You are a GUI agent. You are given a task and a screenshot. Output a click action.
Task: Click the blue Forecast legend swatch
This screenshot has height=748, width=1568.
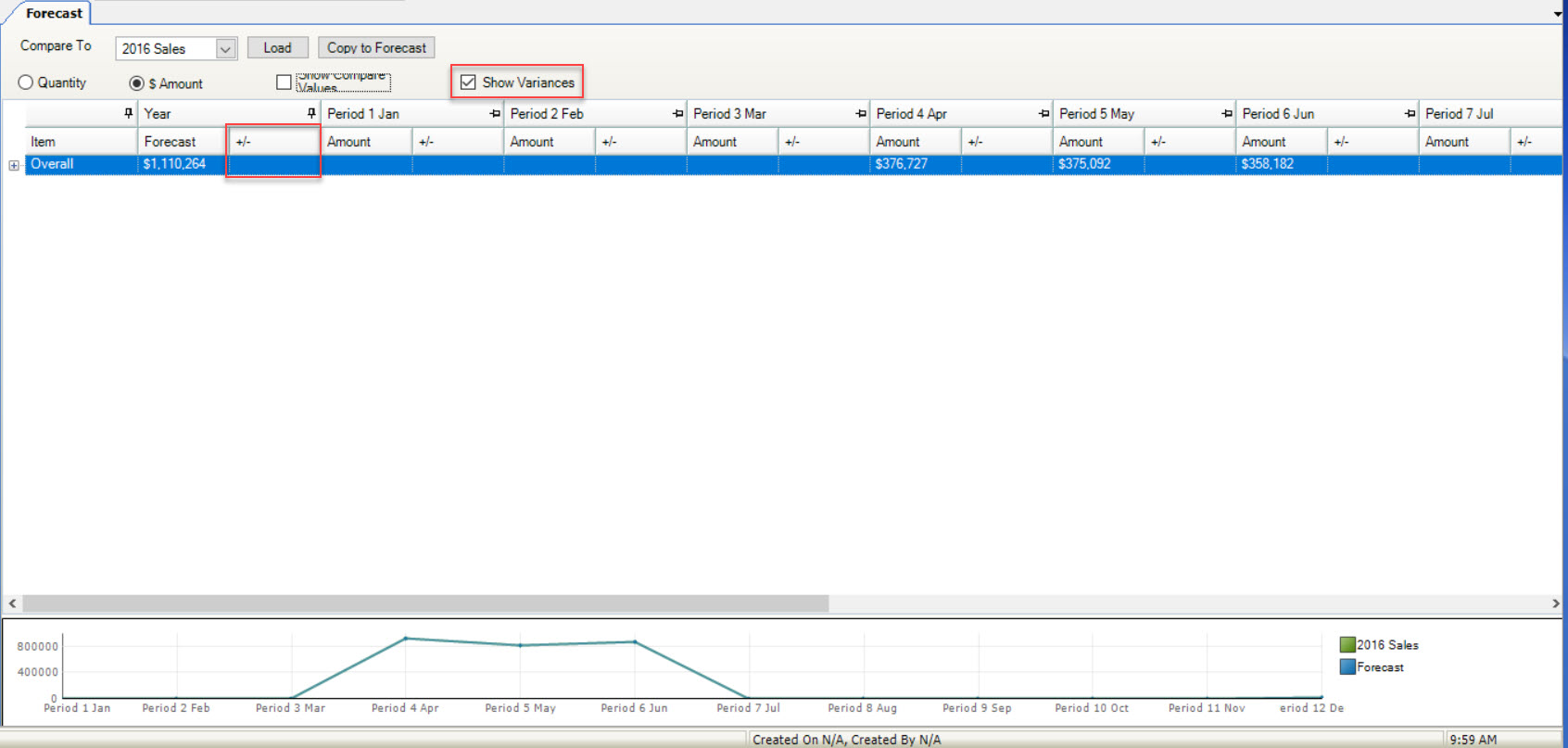click(x=1347, y=666)
